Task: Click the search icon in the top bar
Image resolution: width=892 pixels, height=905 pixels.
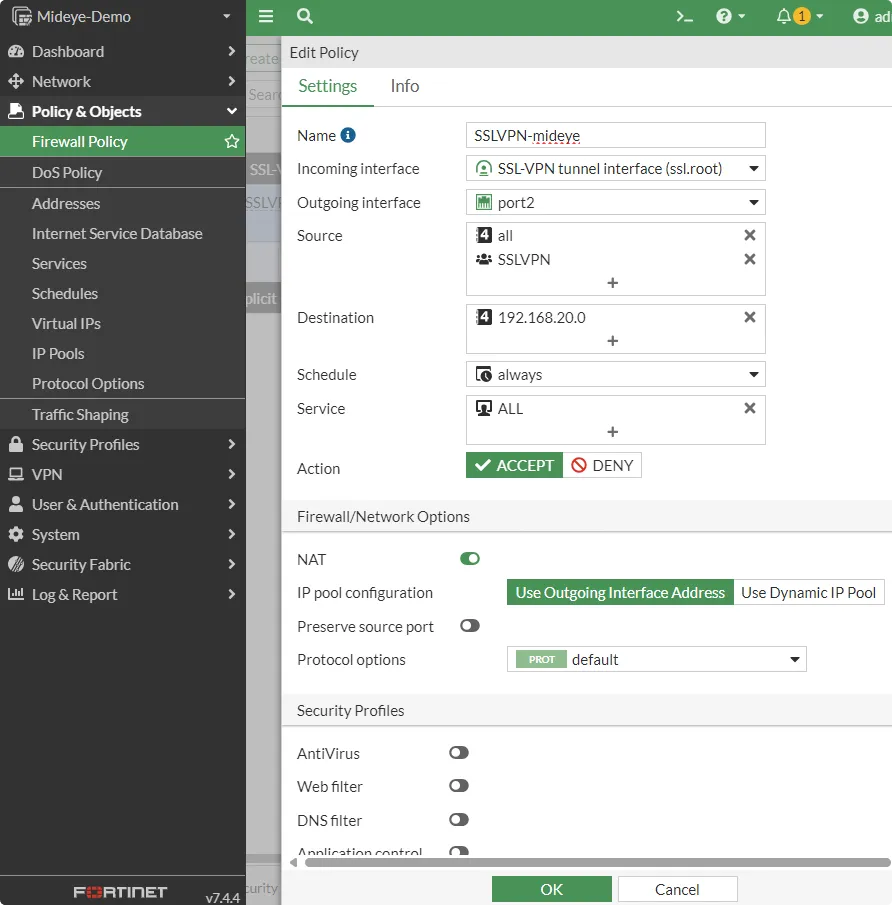Action: [304, 17]
